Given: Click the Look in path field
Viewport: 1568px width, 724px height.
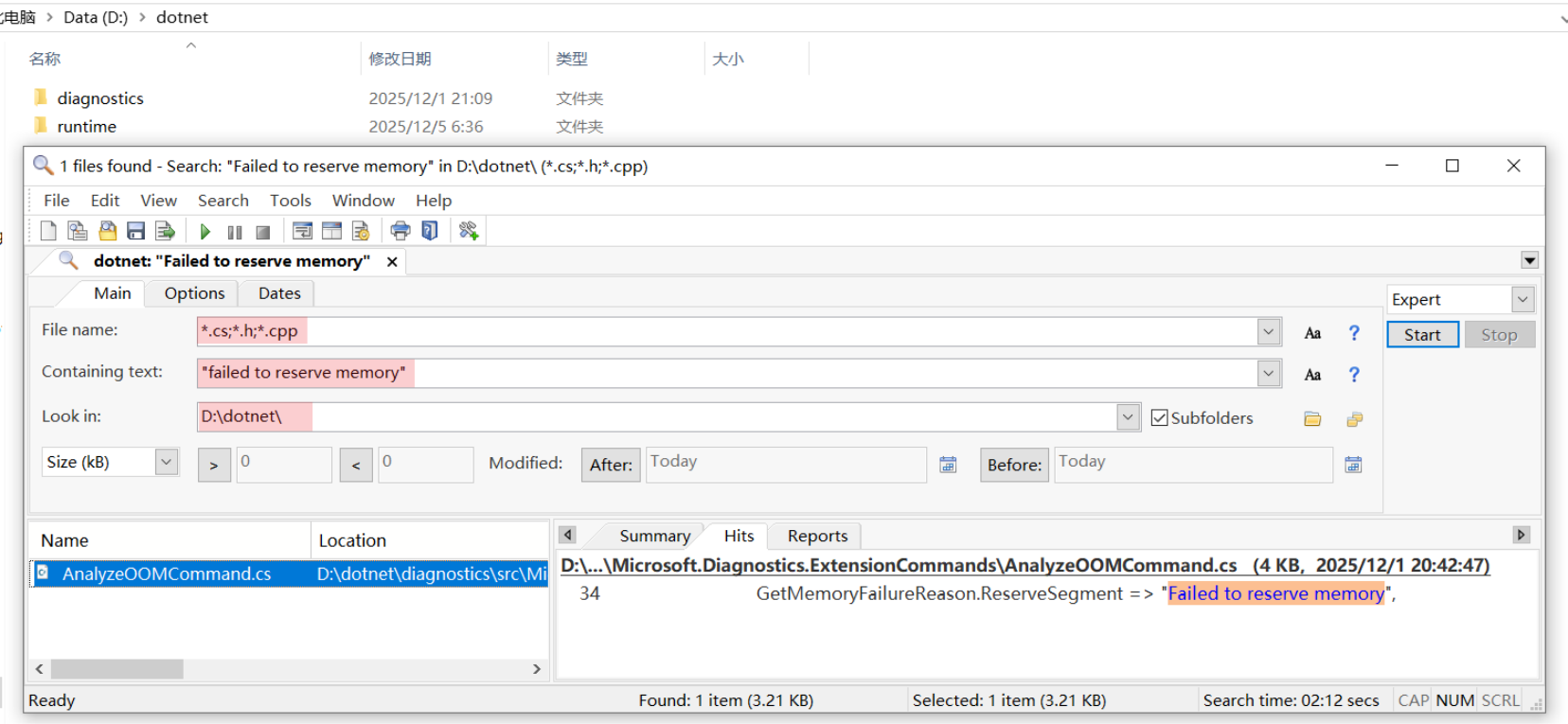Looking at the screenshot, I should tap(656, 416).
